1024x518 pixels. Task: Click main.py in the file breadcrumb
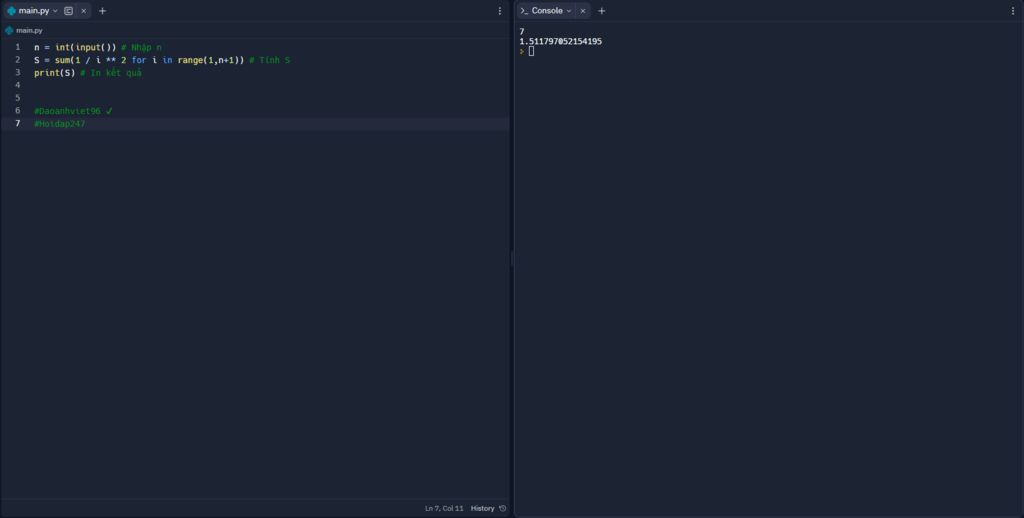coord(29,31)
